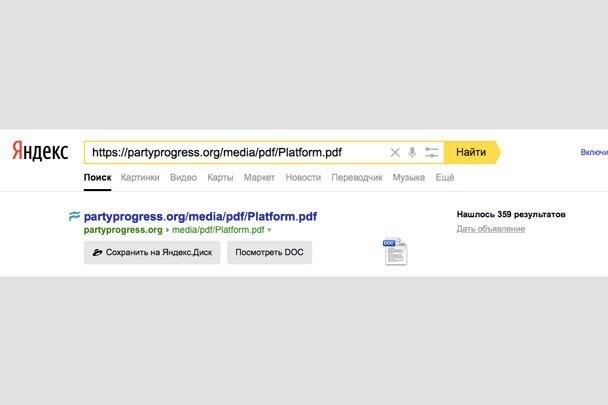Expand the Ещё menu
Viewport: 608px width, 405px height.
(445, 178)
